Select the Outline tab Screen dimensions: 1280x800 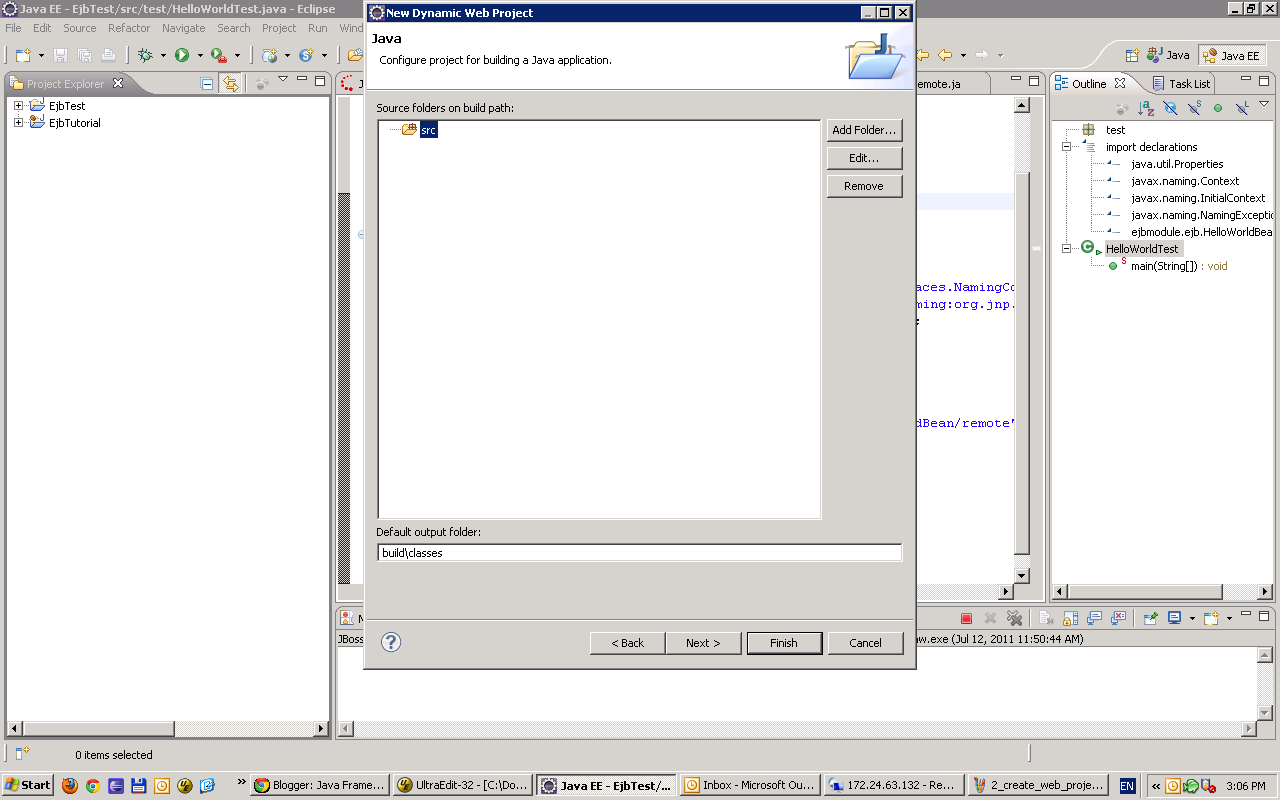pyautogui.click(x=1089, y=83)
